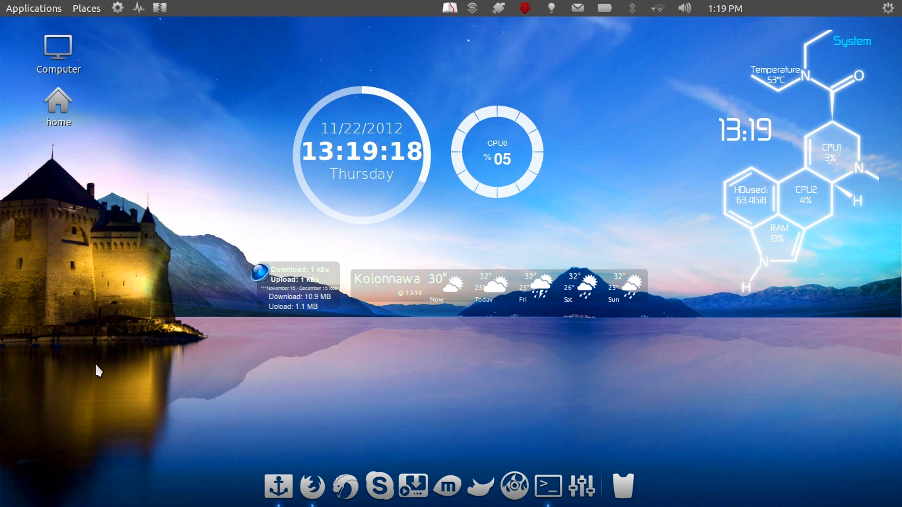This screenshot has height=507, width=902.
Task: Click the globe icon on network widget
Action: click(x=260, y=272)
